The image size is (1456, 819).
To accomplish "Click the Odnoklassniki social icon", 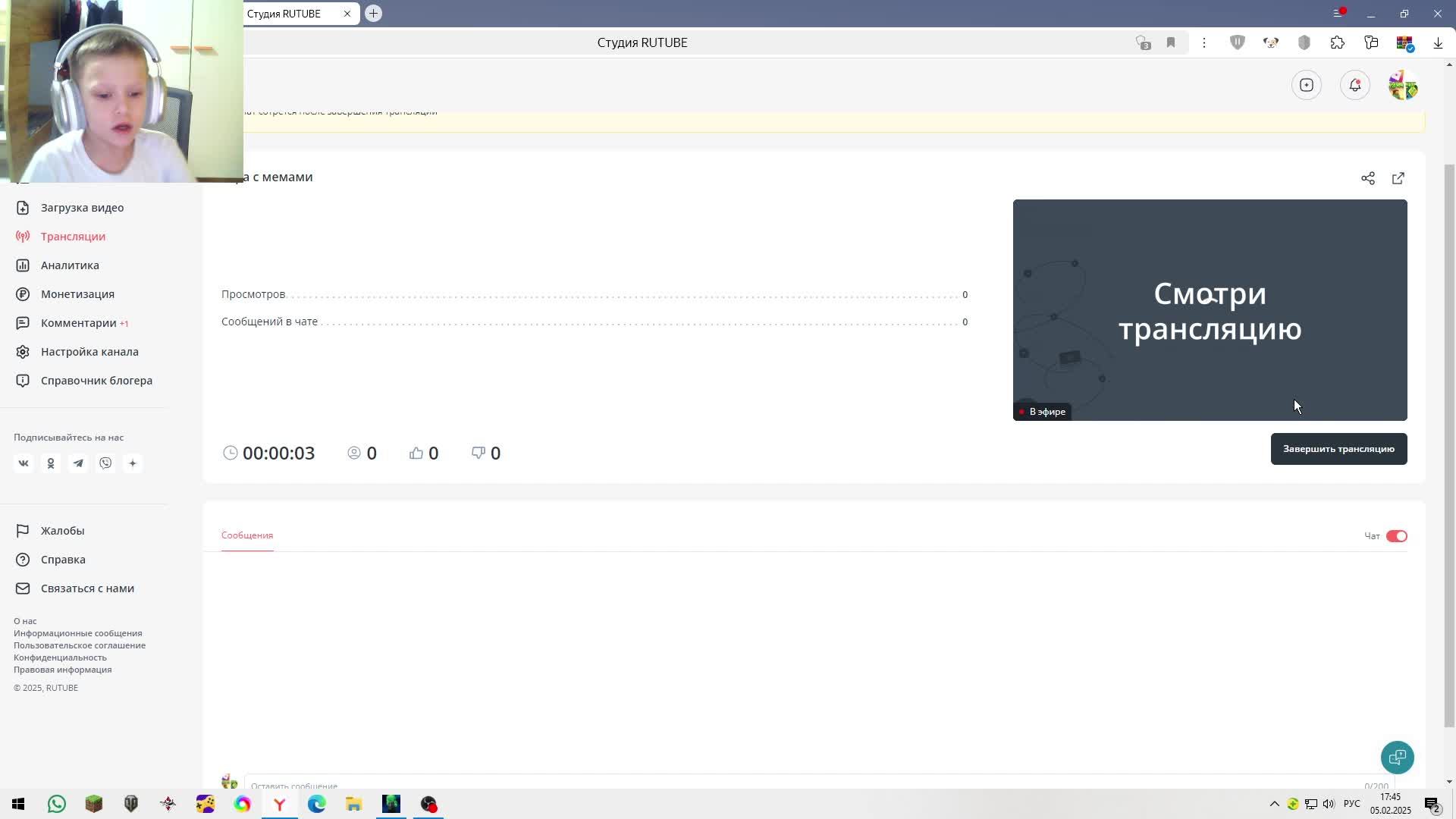I will 51,463.
